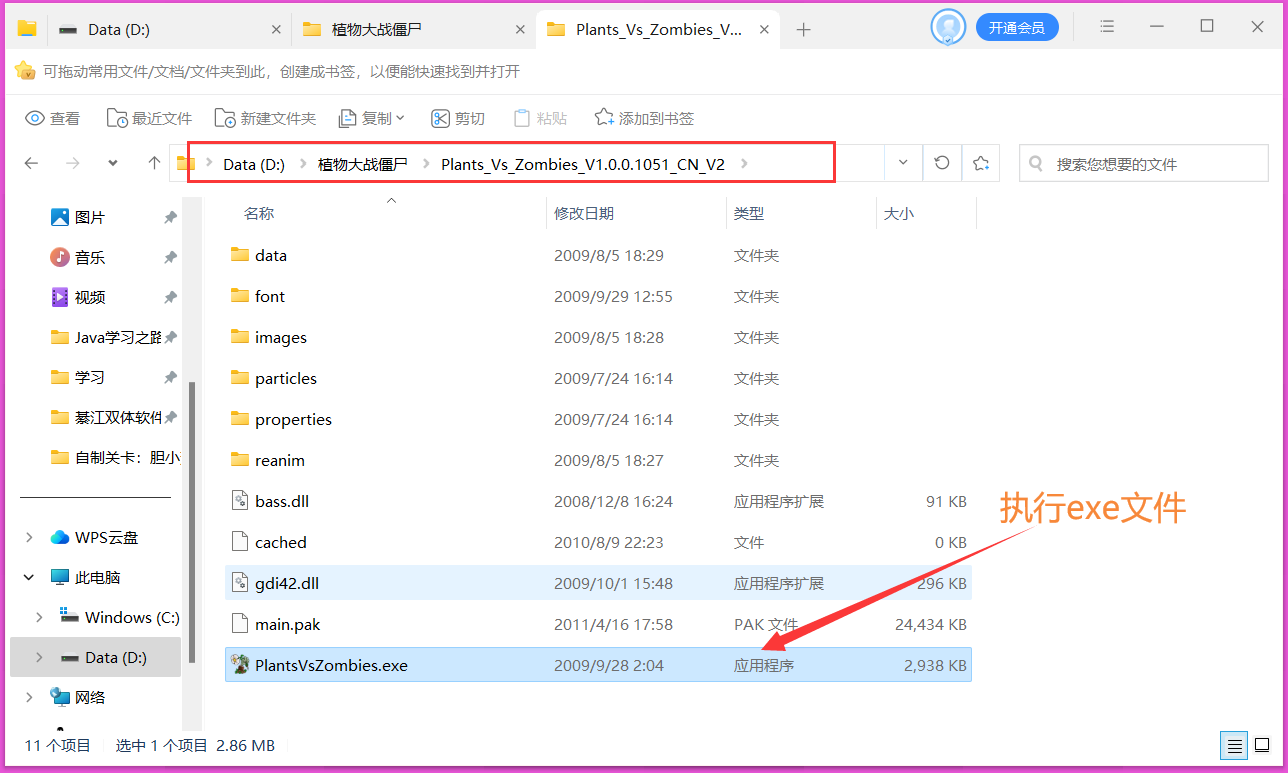
Task: Click the user avatar icon
Action: coord(947,27)
